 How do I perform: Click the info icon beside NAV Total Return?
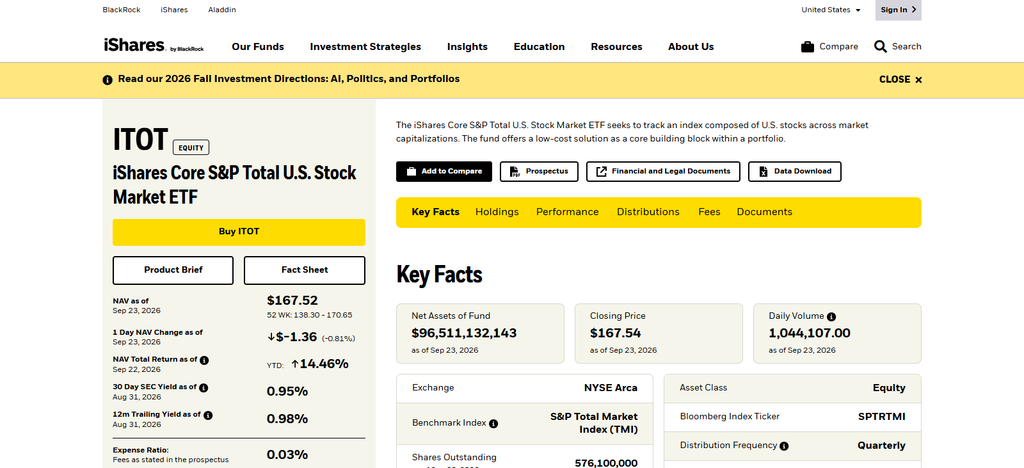coord(204,360)
